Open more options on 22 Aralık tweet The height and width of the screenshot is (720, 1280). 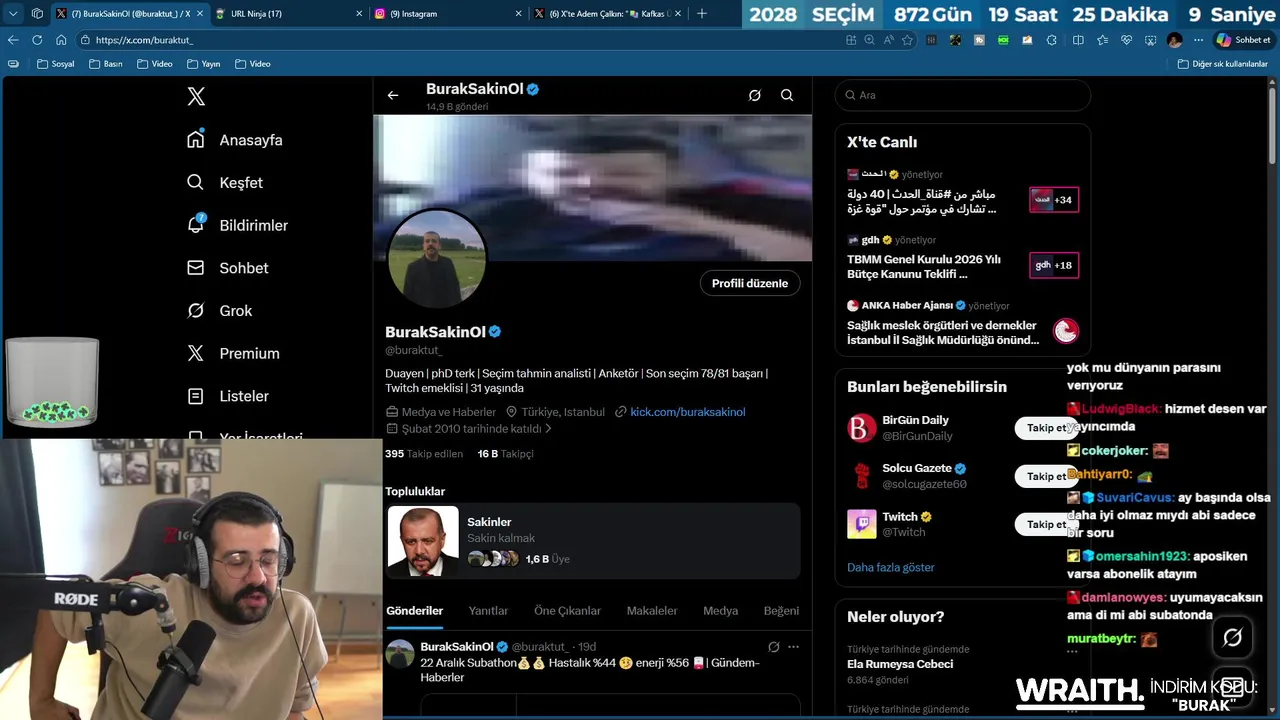click(x=793, y=647)
